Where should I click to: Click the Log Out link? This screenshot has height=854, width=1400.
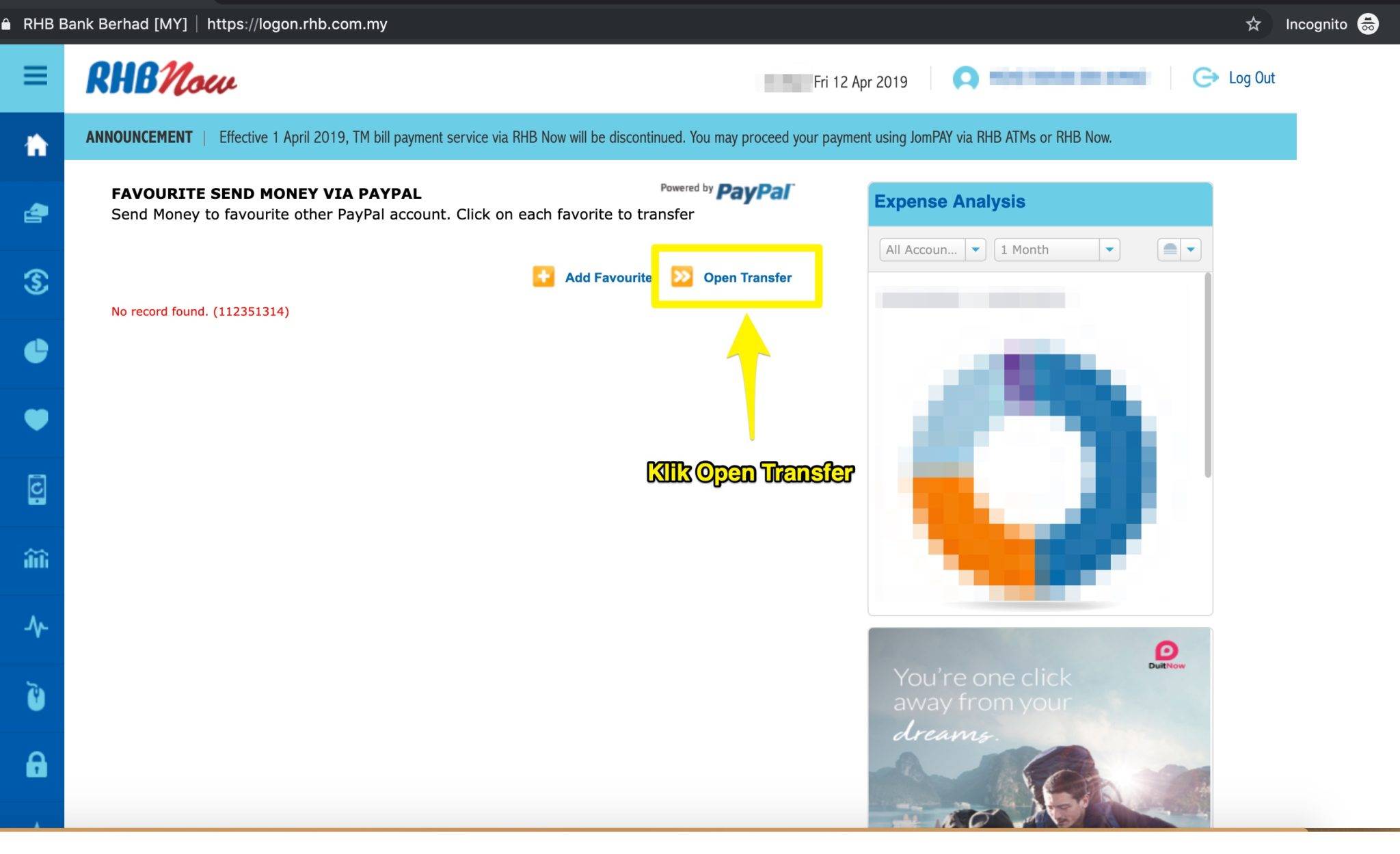click(1251, 78)
